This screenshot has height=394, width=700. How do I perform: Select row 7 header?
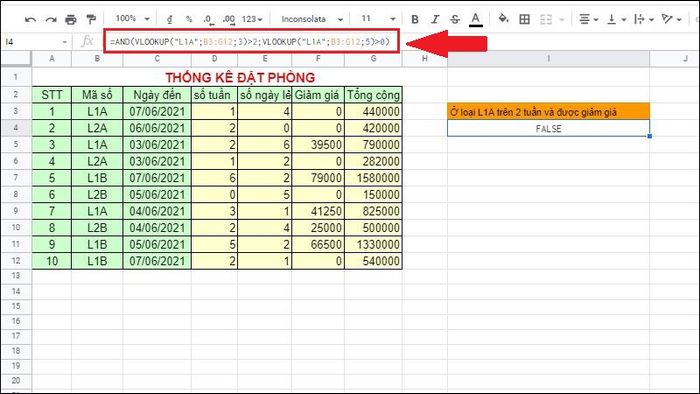(x=16, y=178)
